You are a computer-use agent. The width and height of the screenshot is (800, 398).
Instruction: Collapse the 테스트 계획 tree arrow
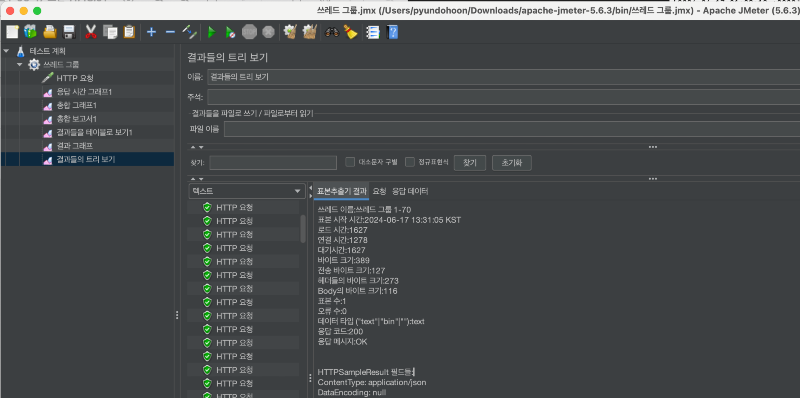pyautogui.click(x=6, y=51)
